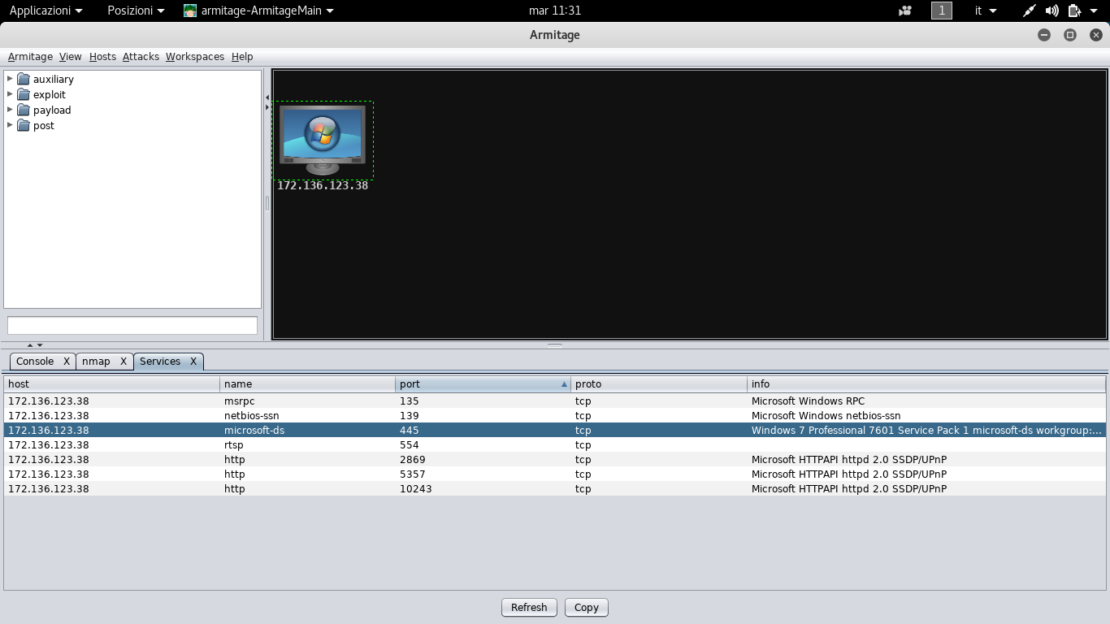Click the workspace indicator showing 1
This screenshot has width=1110, height=624.
point(941,11)
